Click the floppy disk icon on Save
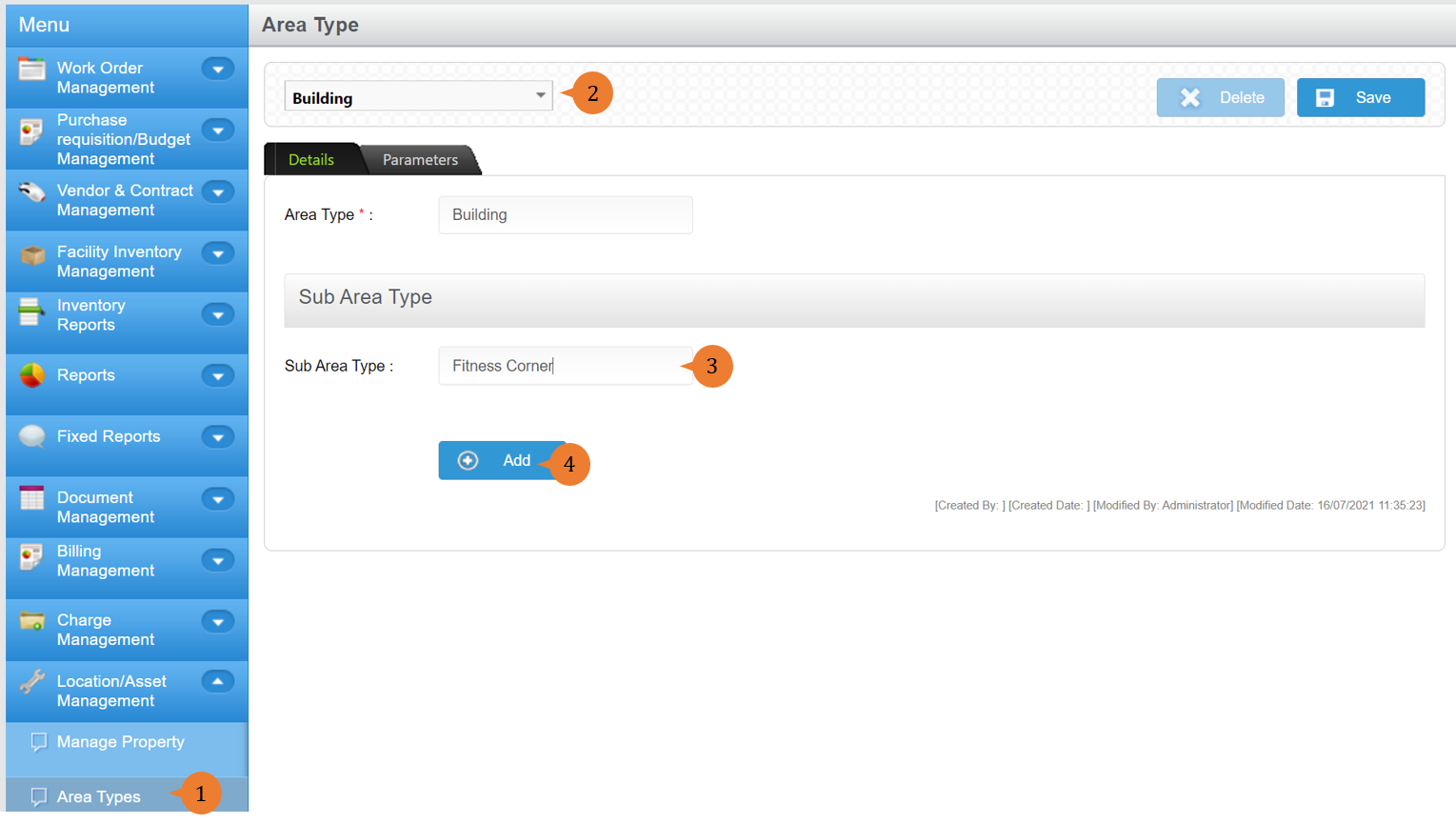The height and width of the screenshot is (824, 1456). pyautogui.click(x=1326, y=97)
